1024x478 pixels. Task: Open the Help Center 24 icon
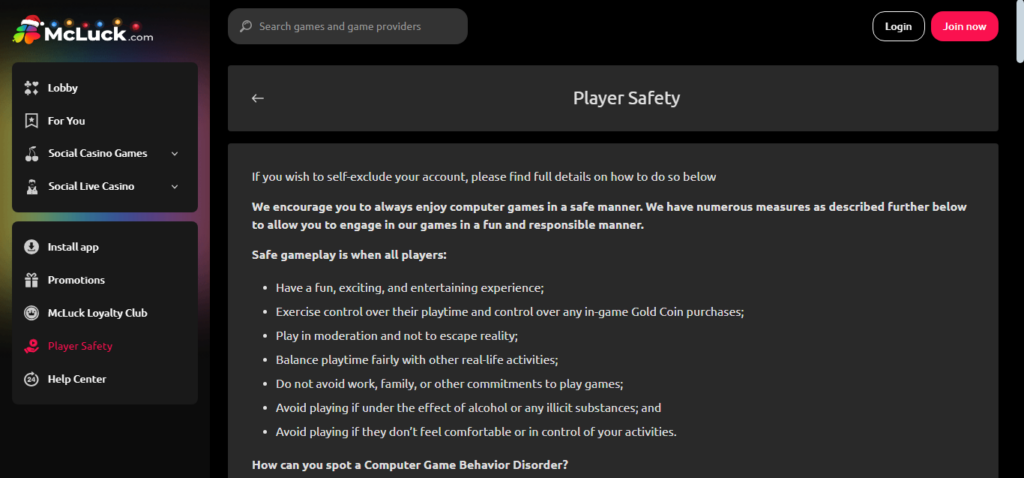(x=31, y=379)
